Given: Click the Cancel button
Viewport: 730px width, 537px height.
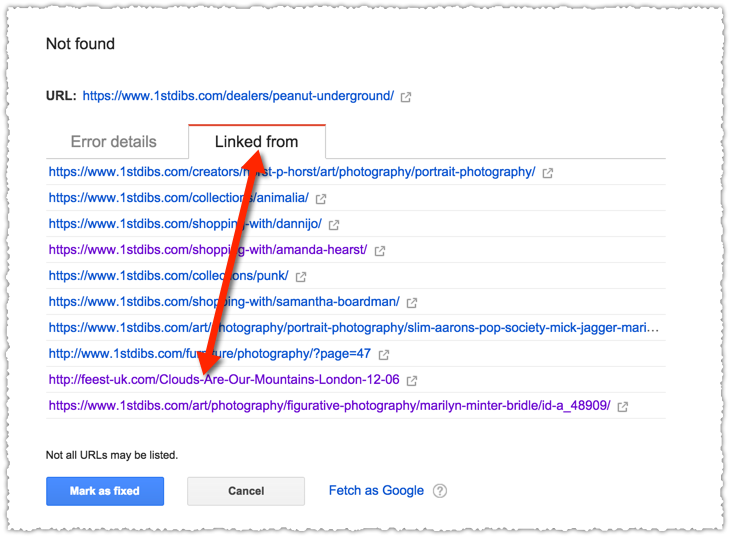Looking at the screenshot, I should (246, 491).
